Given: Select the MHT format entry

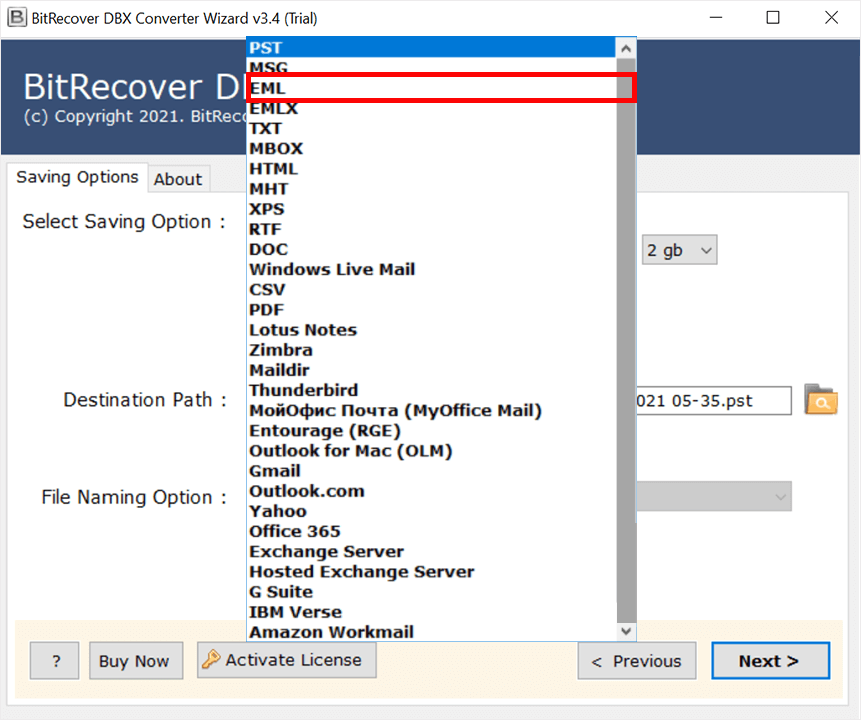Looking at the screenshot, I should coord(431,189).
